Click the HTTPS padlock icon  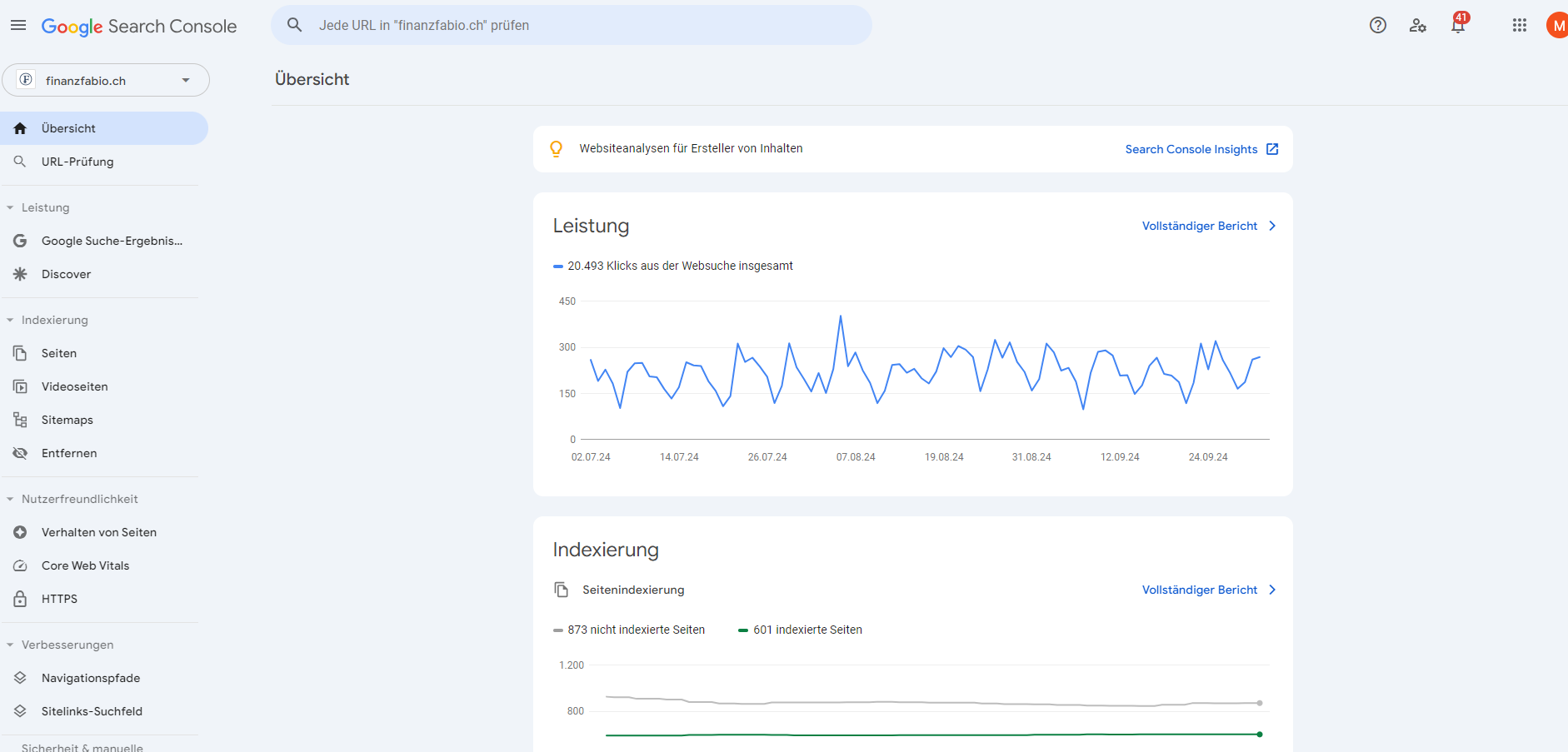point(20,599)
